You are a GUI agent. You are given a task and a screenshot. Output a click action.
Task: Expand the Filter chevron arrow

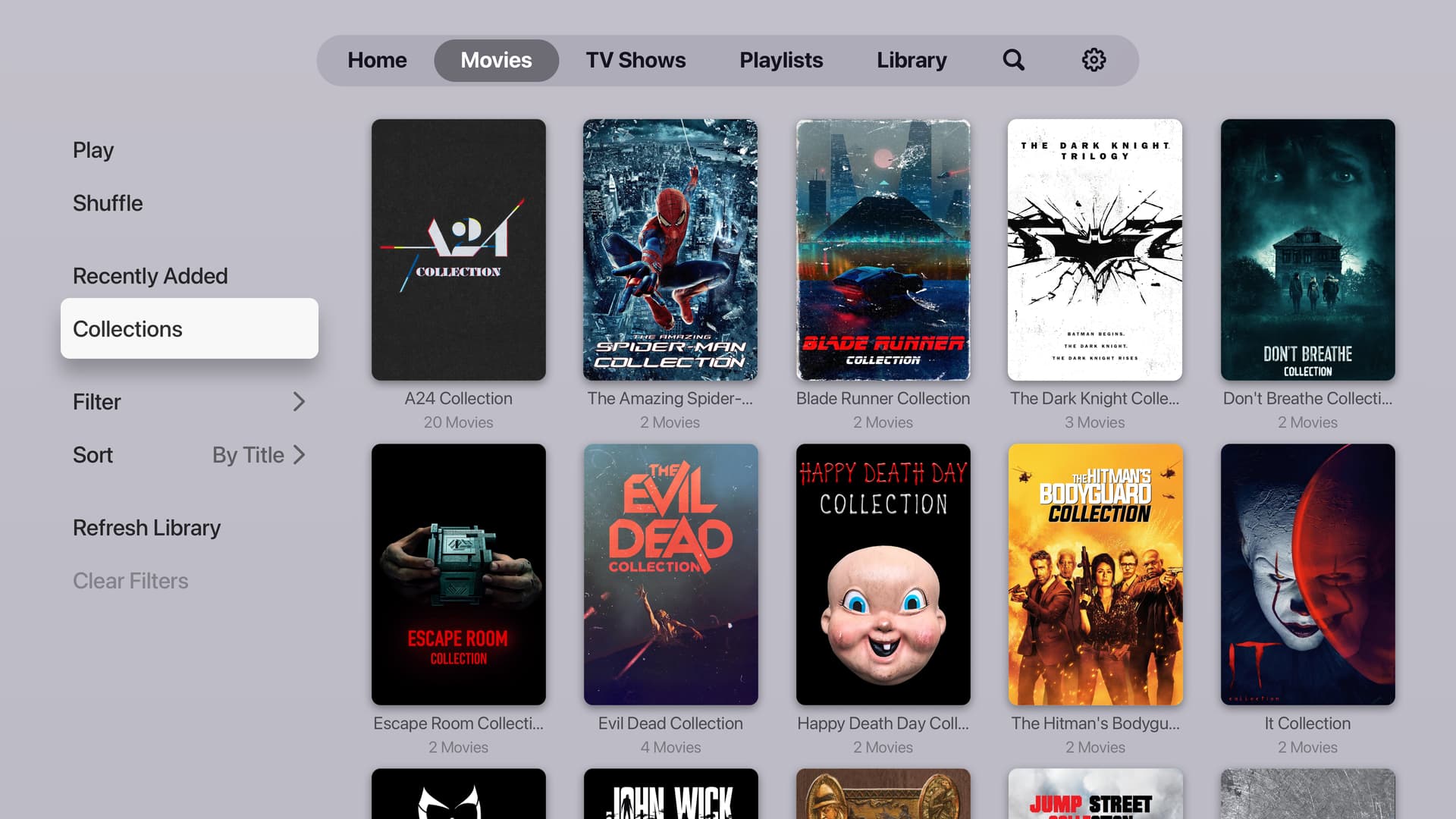coord(299,402)
